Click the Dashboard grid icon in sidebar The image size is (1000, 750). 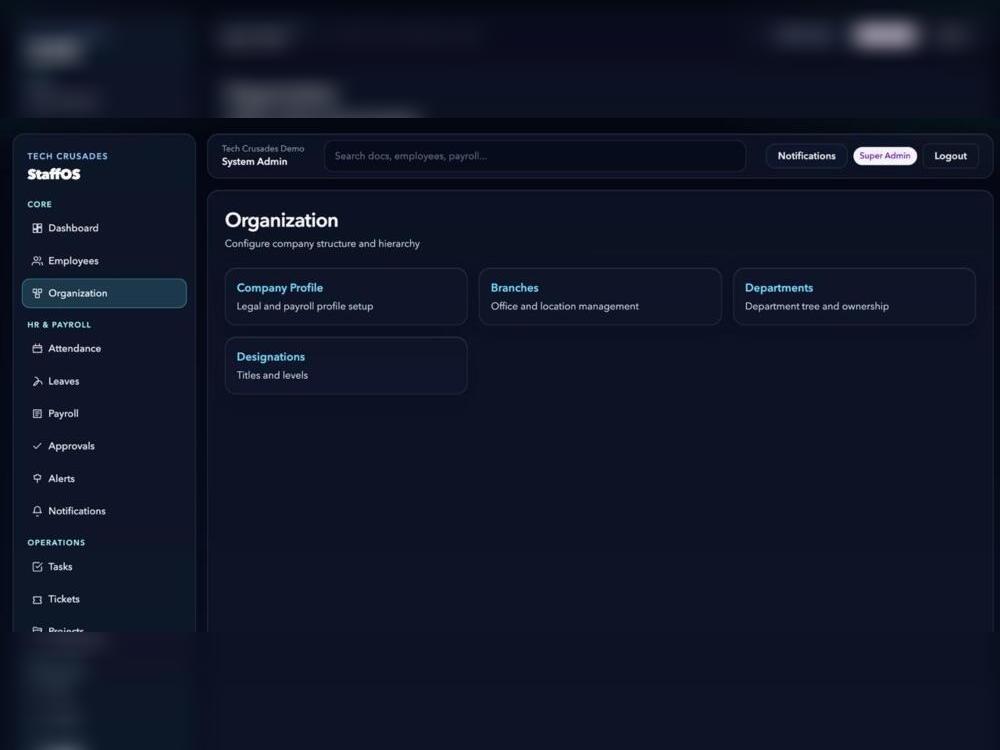click(x=37, y=228)
